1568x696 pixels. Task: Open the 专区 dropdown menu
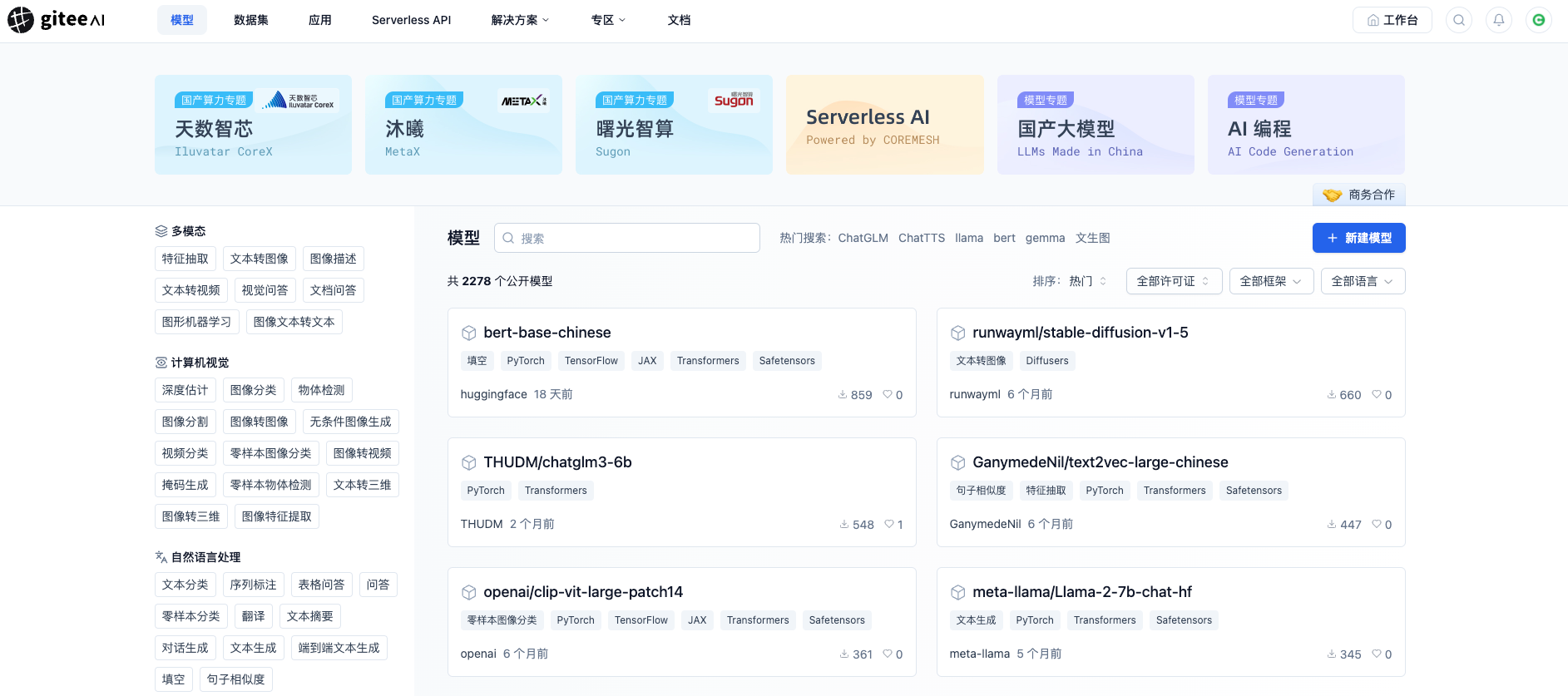point(608,20)
